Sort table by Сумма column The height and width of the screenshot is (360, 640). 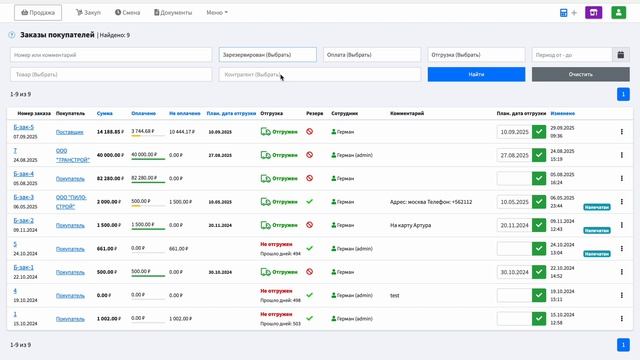[x=104, y=113]
